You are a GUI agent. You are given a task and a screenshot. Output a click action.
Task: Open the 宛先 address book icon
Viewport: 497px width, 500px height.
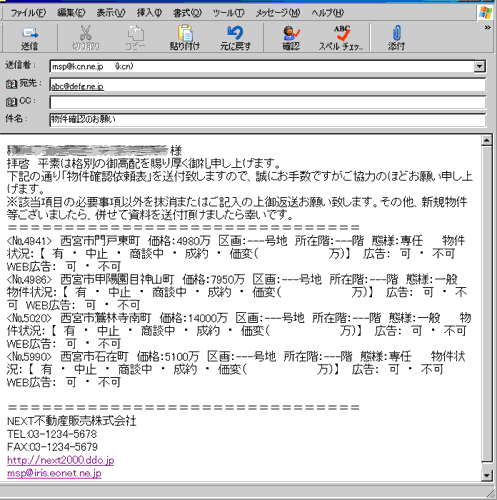coord(11,84)
